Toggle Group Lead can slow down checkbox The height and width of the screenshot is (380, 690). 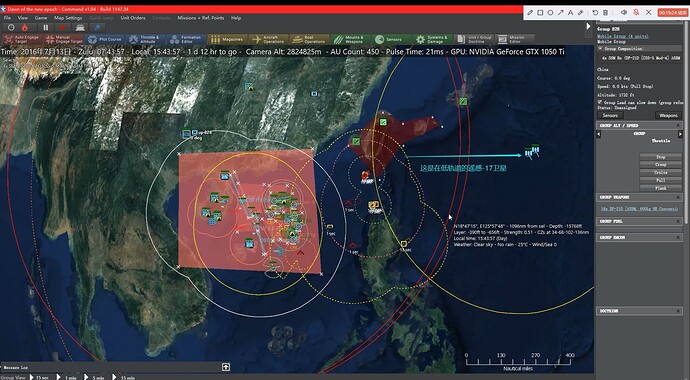600,102
